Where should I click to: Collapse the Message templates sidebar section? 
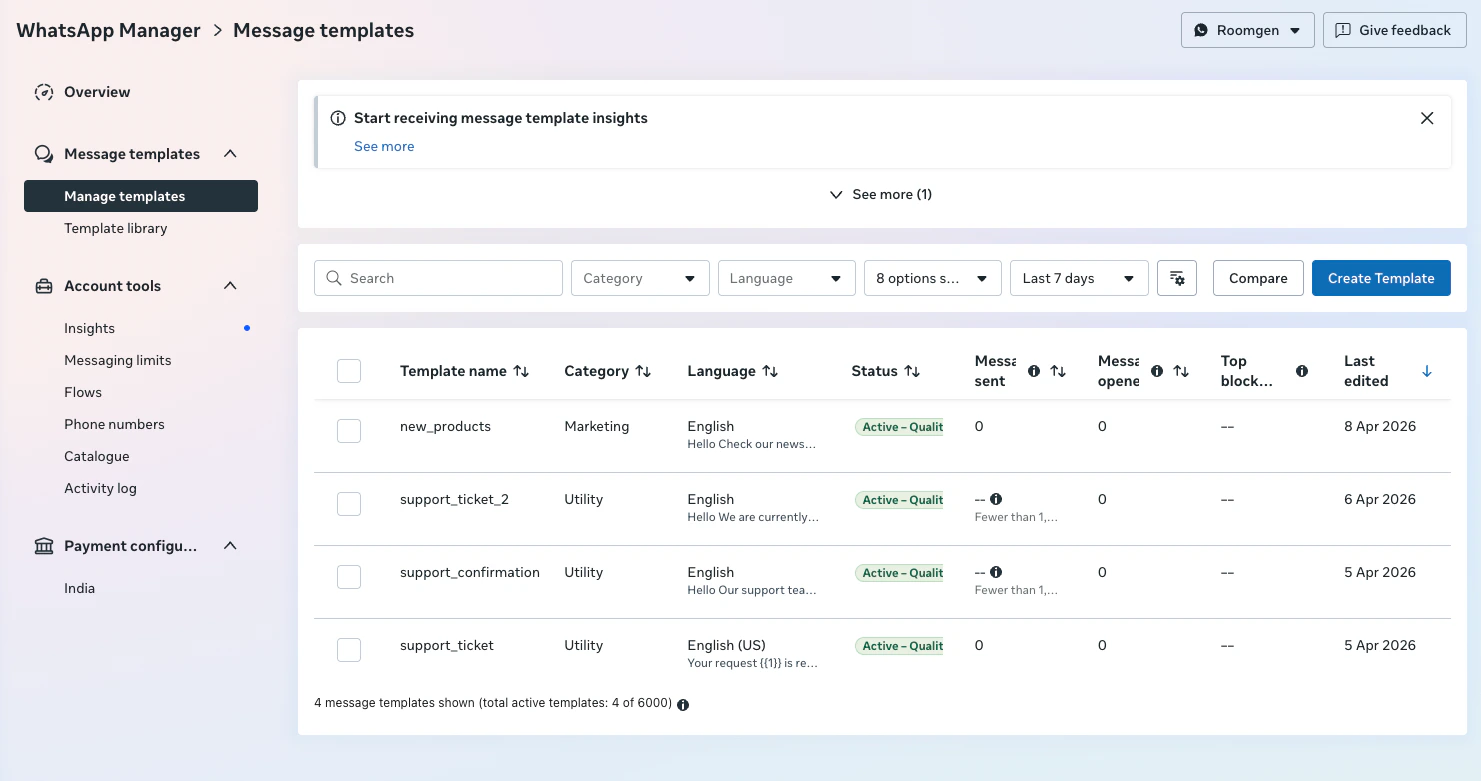[230, 154]
